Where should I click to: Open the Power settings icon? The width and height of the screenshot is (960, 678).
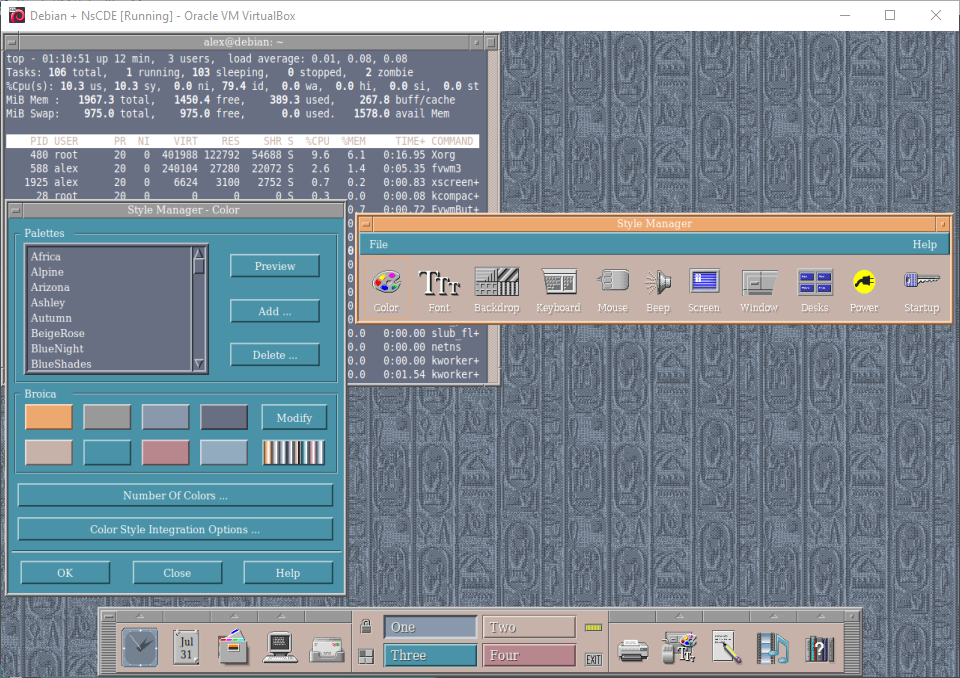864,283
